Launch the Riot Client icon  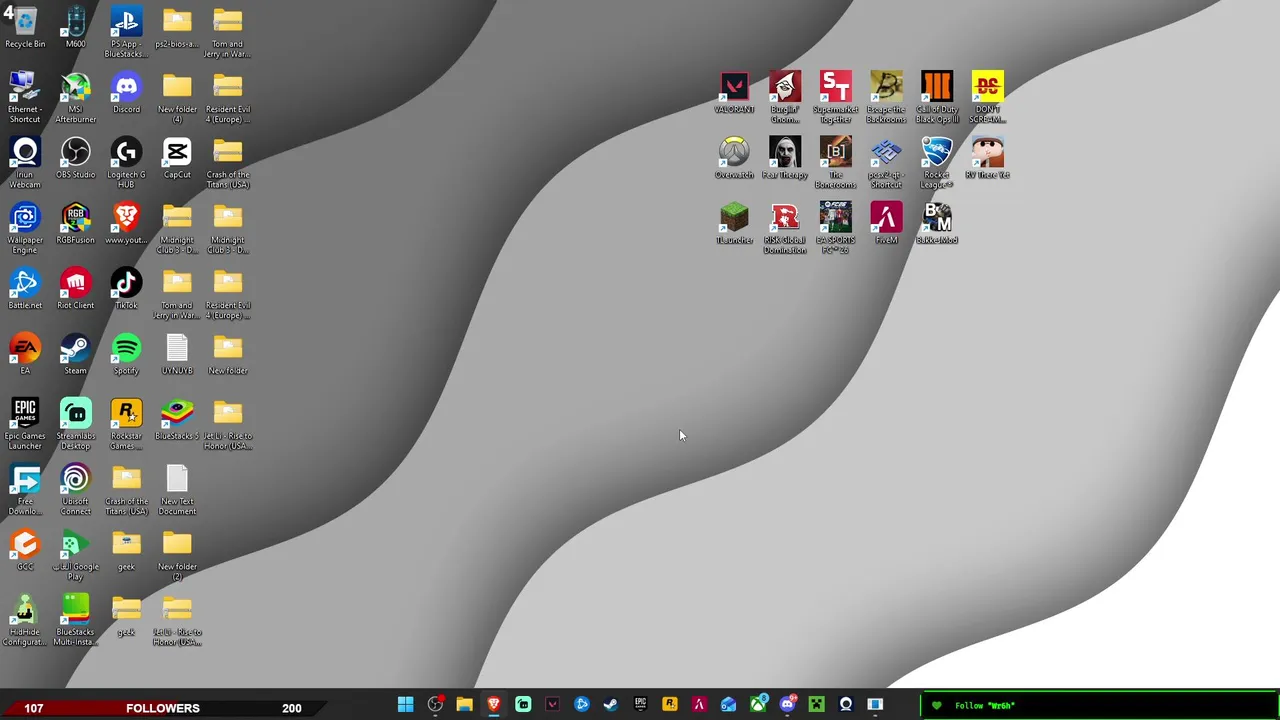[x=75, y=289]
